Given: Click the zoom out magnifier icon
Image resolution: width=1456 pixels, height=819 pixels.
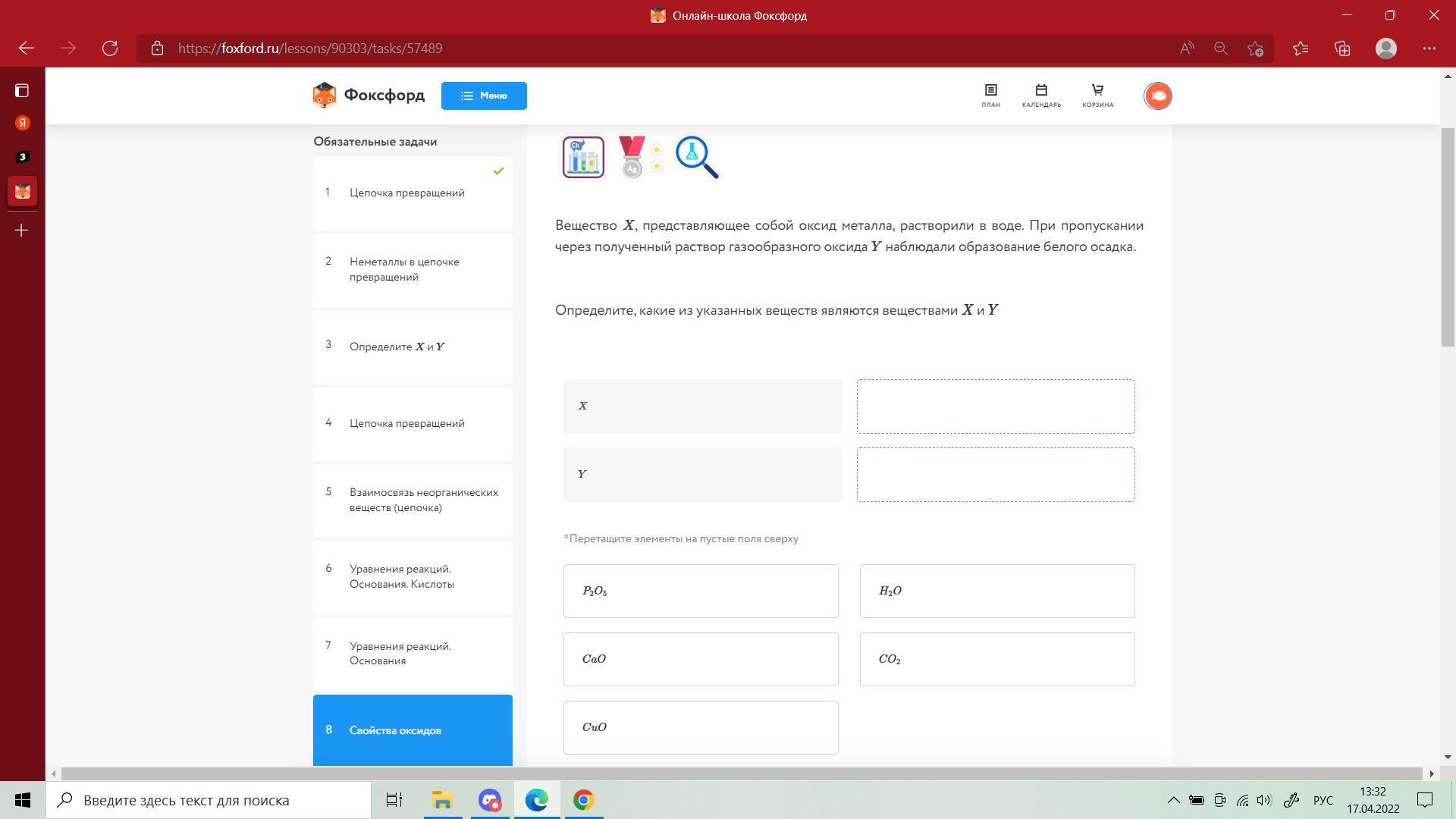Looking at the screenshot, I should click(1220, 49).
